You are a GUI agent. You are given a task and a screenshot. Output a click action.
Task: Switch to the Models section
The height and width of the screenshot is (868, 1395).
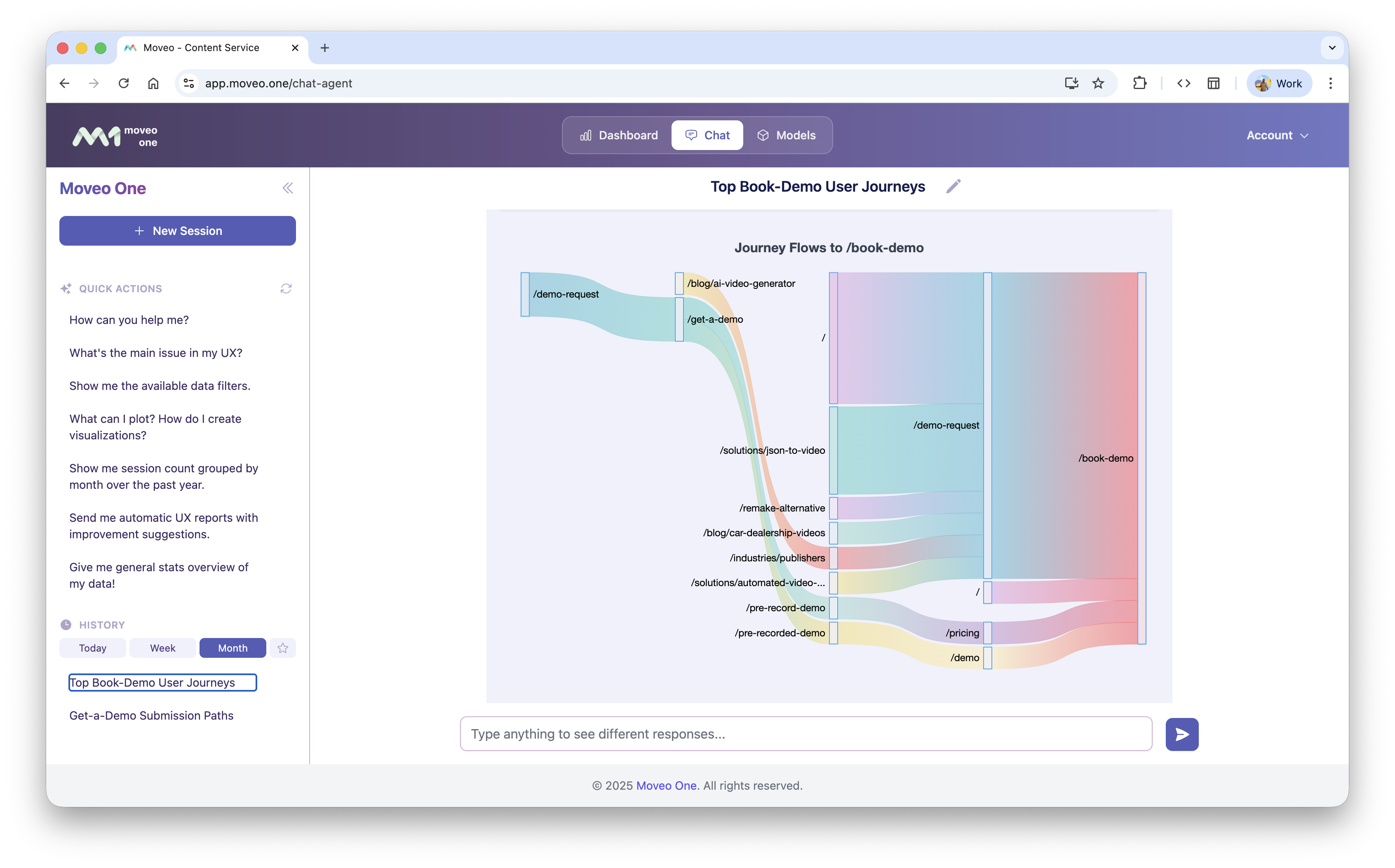(787, 135)
